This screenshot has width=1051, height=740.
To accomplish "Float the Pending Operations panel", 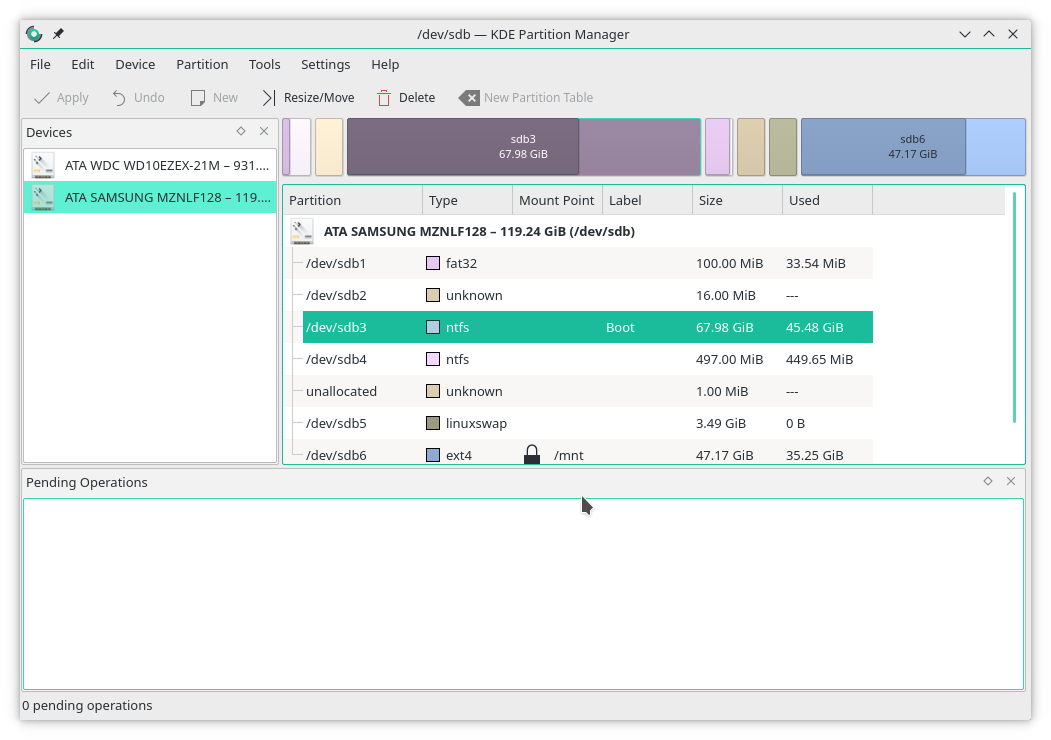I will [x=988, y=481].
